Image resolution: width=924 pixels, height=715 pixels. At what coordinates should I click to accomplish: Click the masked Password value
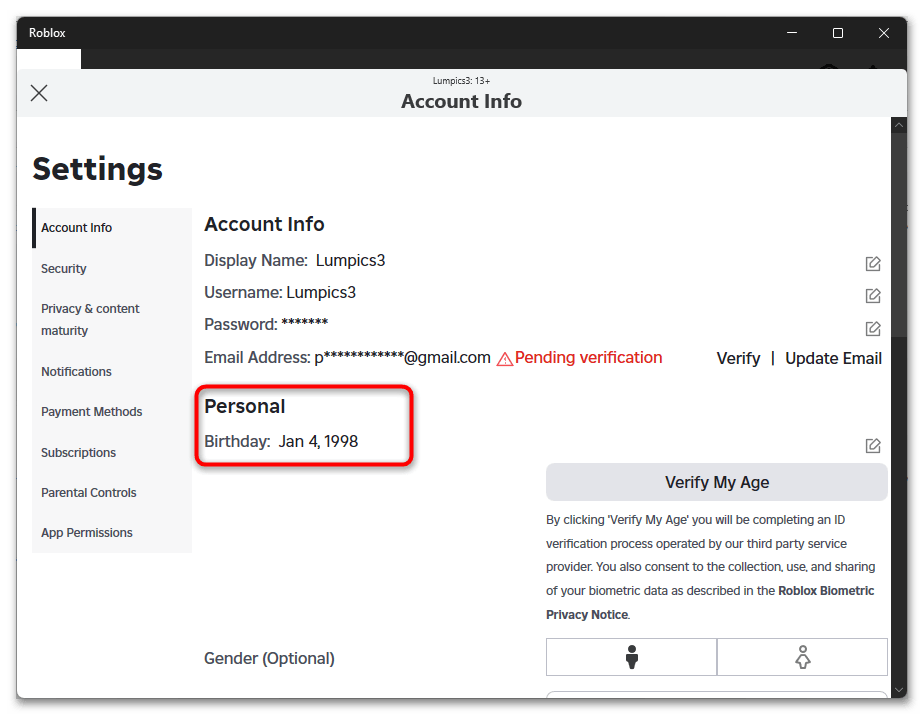[x=305, y=323]
